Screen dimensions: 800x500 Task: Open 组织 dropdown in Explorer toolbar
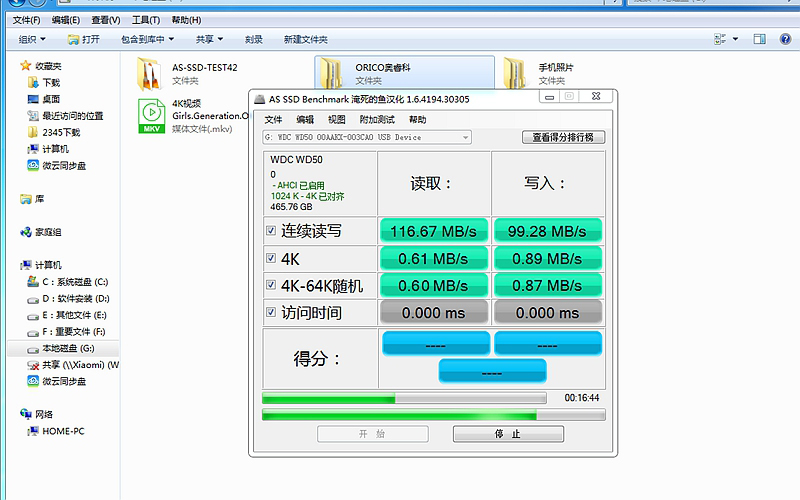click(32, 39)
